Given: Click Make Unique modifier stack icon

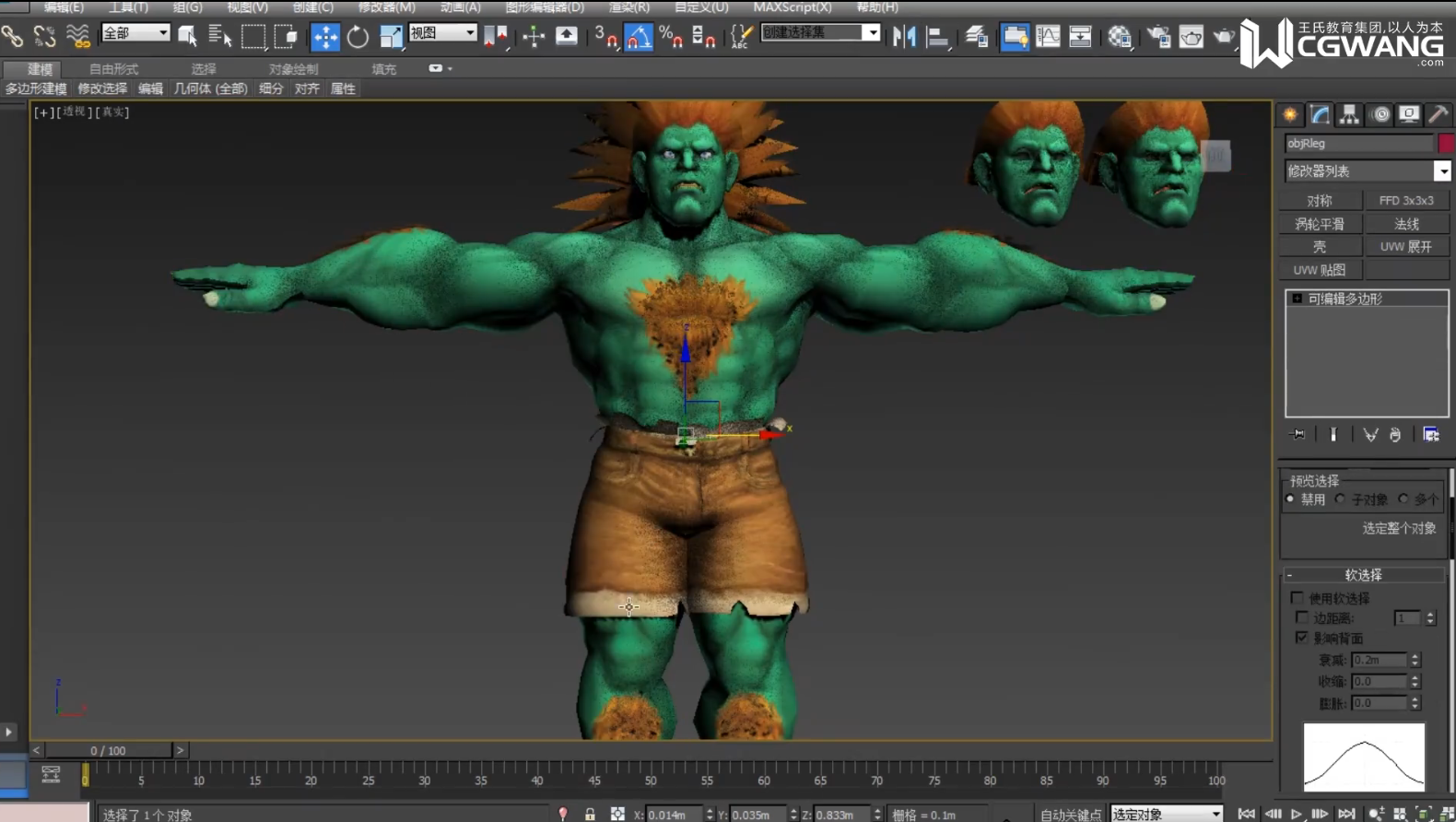Looking at the screenshot, I should [x=1370, y=434].
